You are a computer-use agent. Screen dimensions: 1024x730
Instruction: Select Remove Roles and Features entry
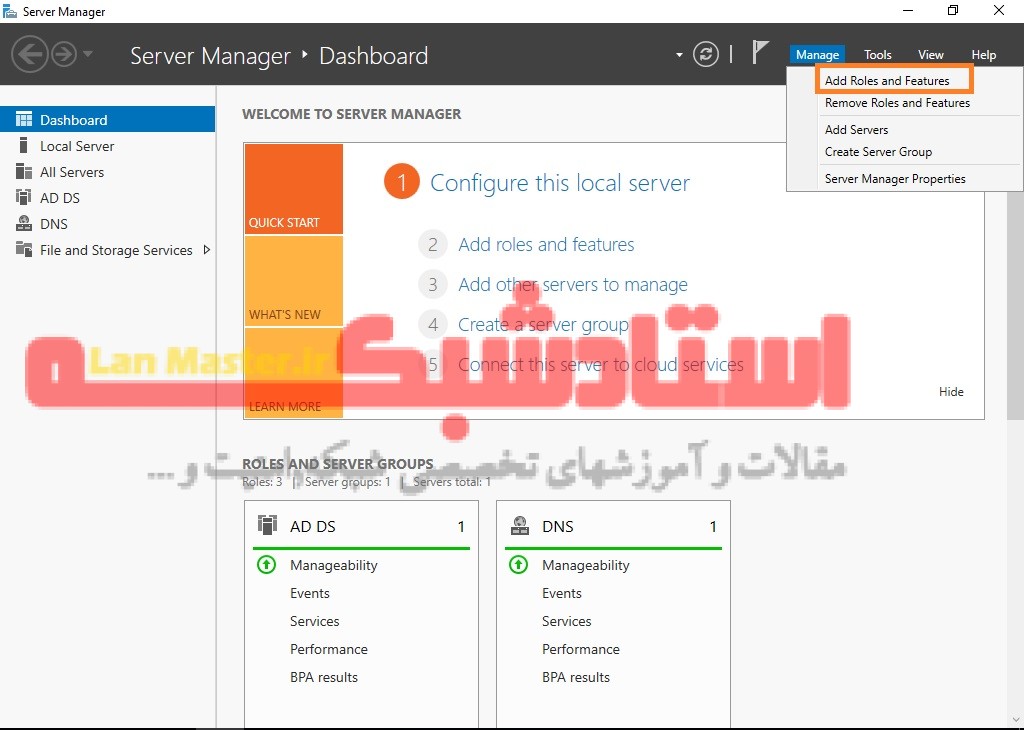click(897, 103)
